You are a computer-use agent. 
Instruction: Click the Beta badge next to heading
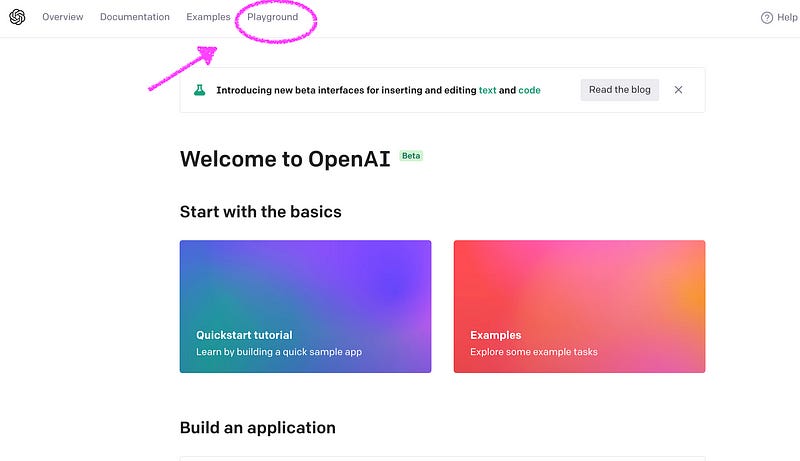pos(411,156)
